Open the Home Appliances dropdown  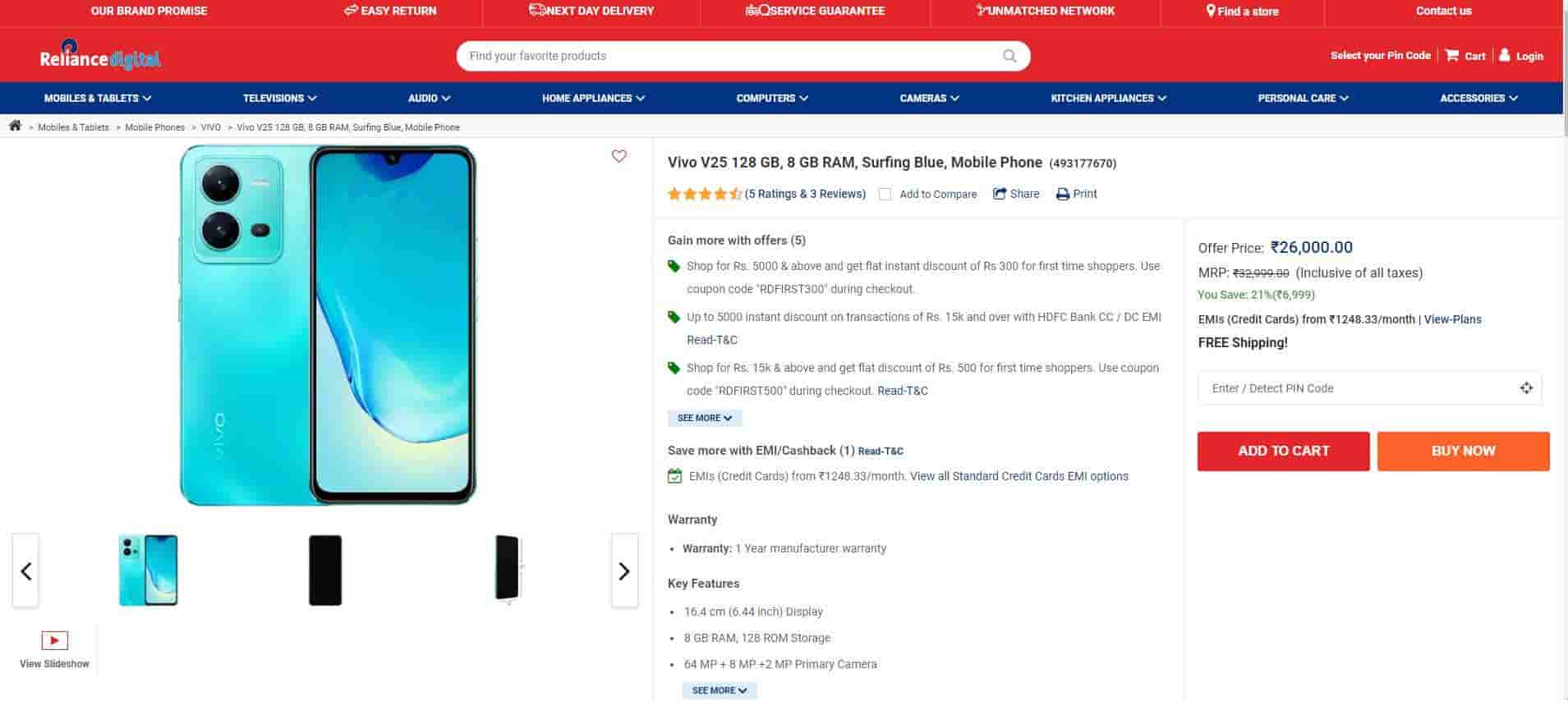tap(593, 98)
